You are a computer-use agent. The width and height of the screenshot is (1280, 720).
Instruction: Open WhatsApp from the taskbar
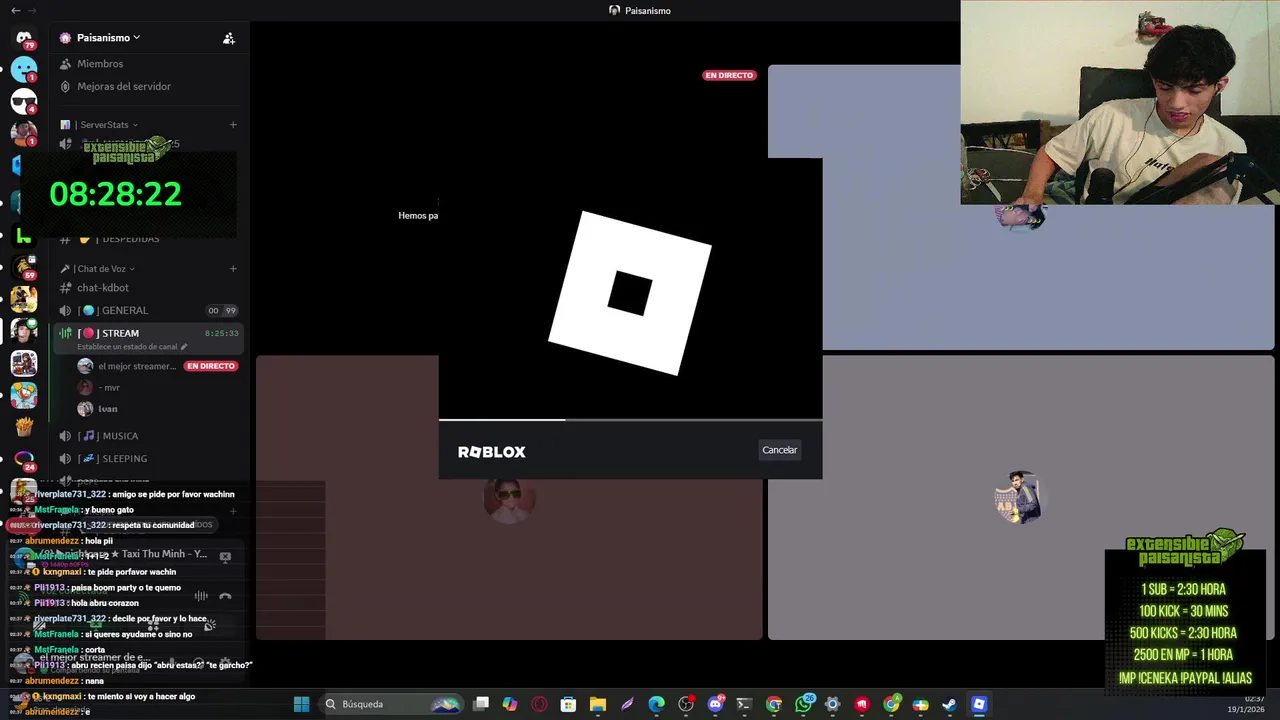[804, 704]
